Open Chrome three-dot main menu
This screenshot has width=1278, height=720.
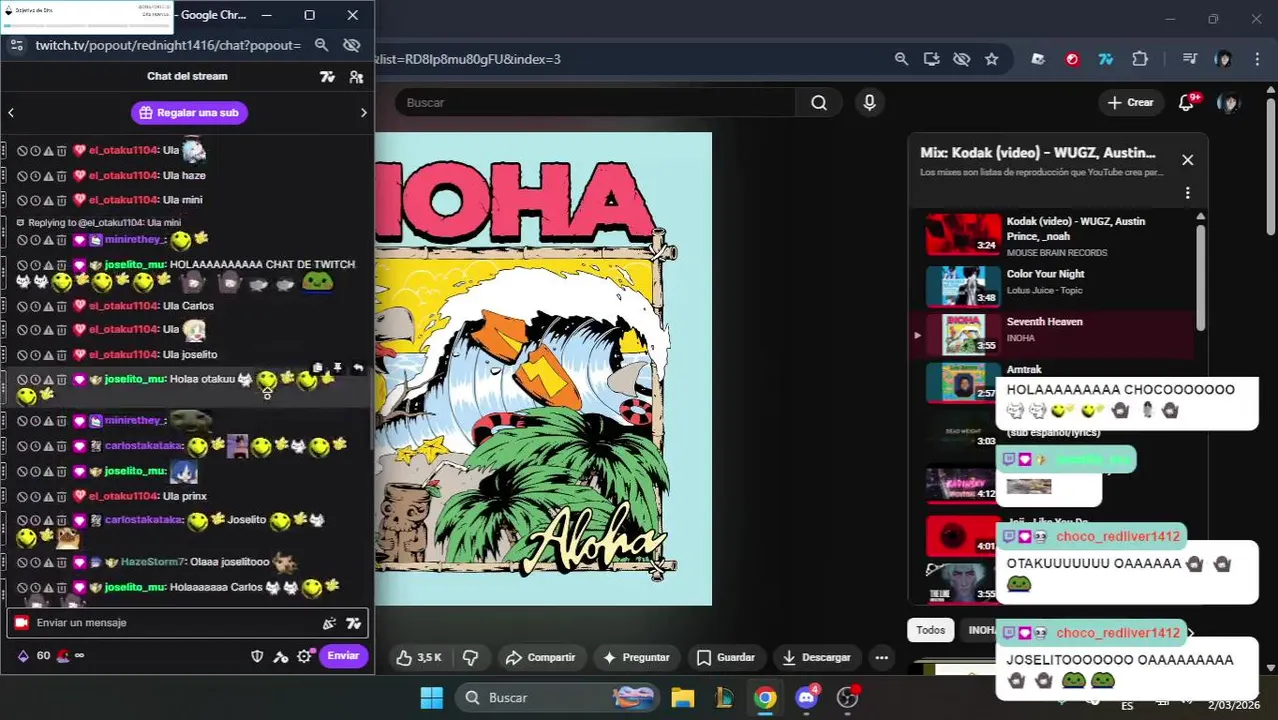click(1257, 59)
